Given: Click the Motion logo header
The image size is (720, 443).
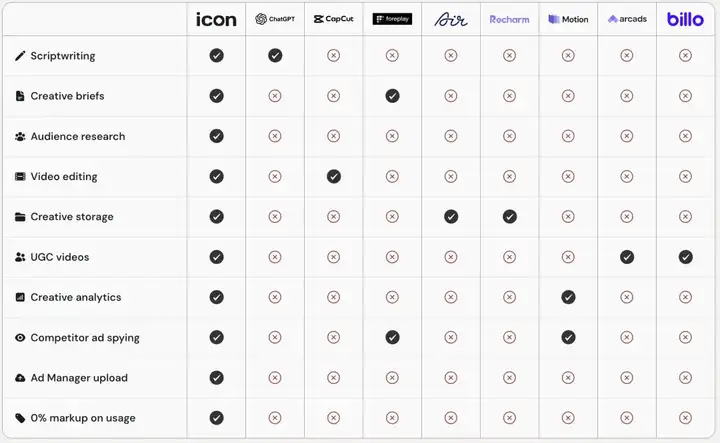Looking at the screenshot, I should 568,19.
